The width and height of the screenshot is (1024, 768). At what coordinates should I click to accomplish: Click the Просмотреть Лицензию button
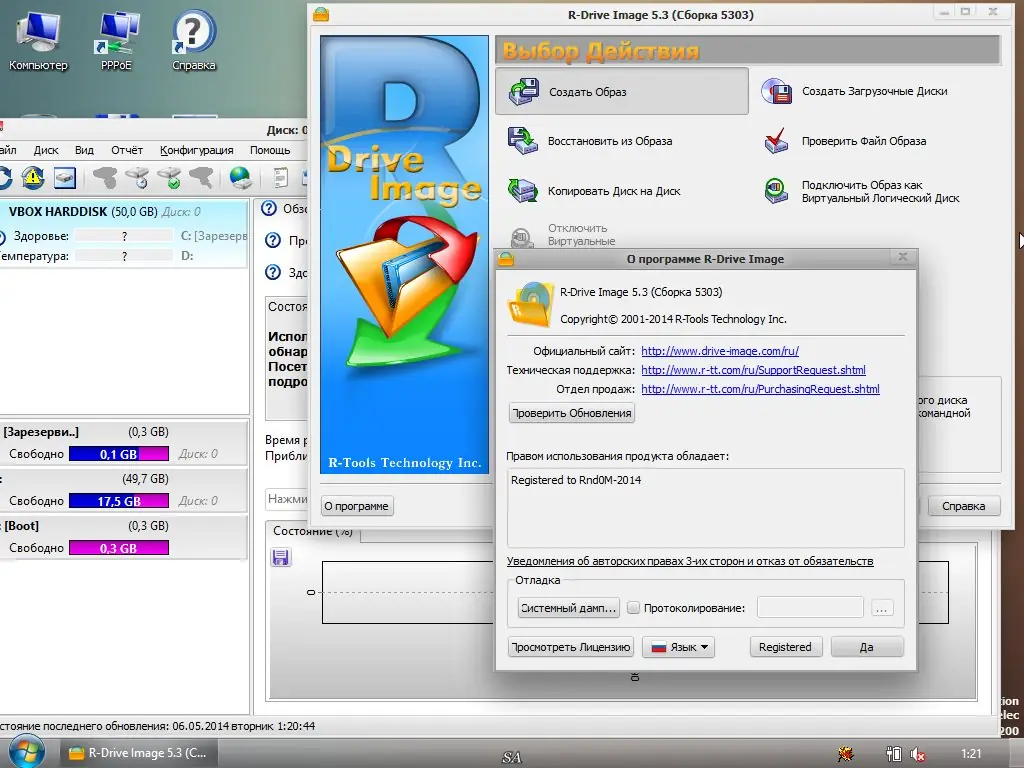tap(571, 647)
